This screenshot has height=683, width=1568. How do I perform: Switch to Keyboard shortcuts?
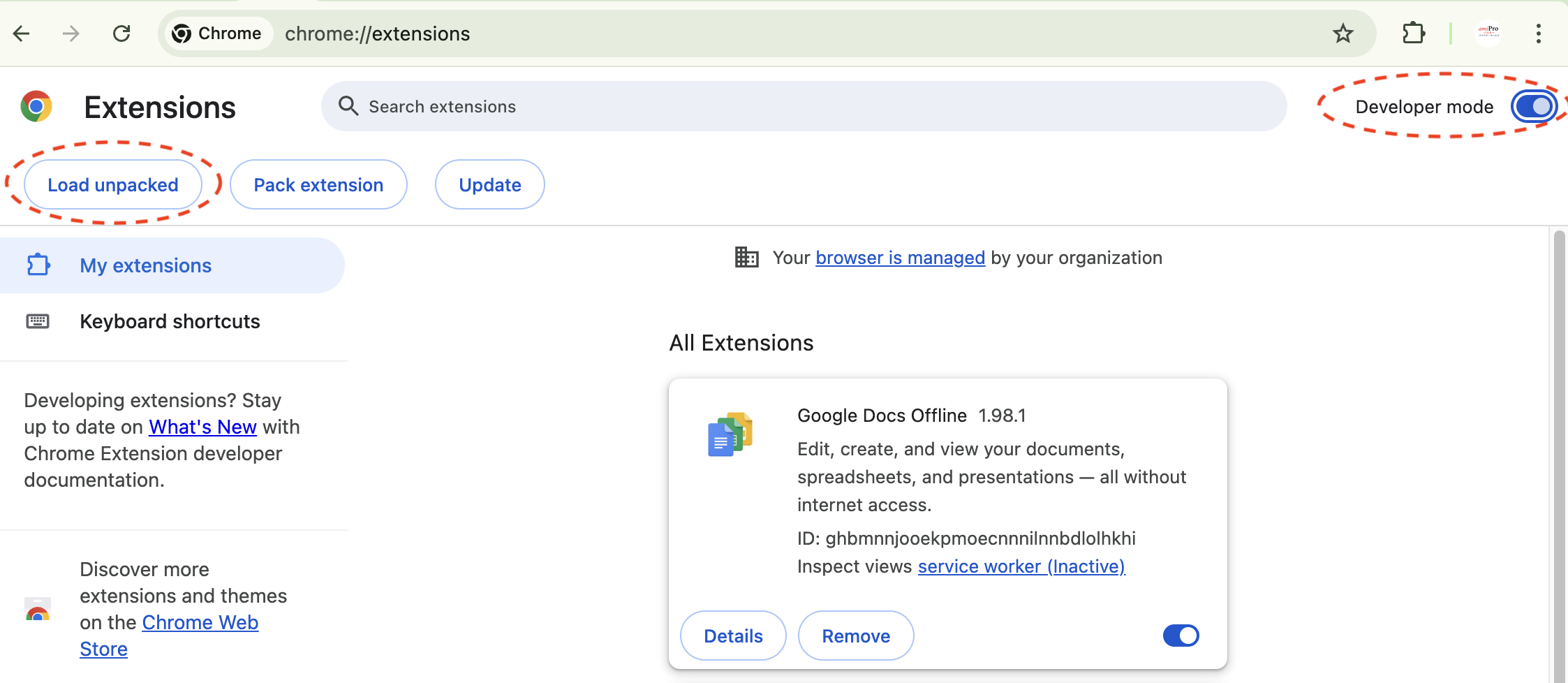[x=169, y=321]
